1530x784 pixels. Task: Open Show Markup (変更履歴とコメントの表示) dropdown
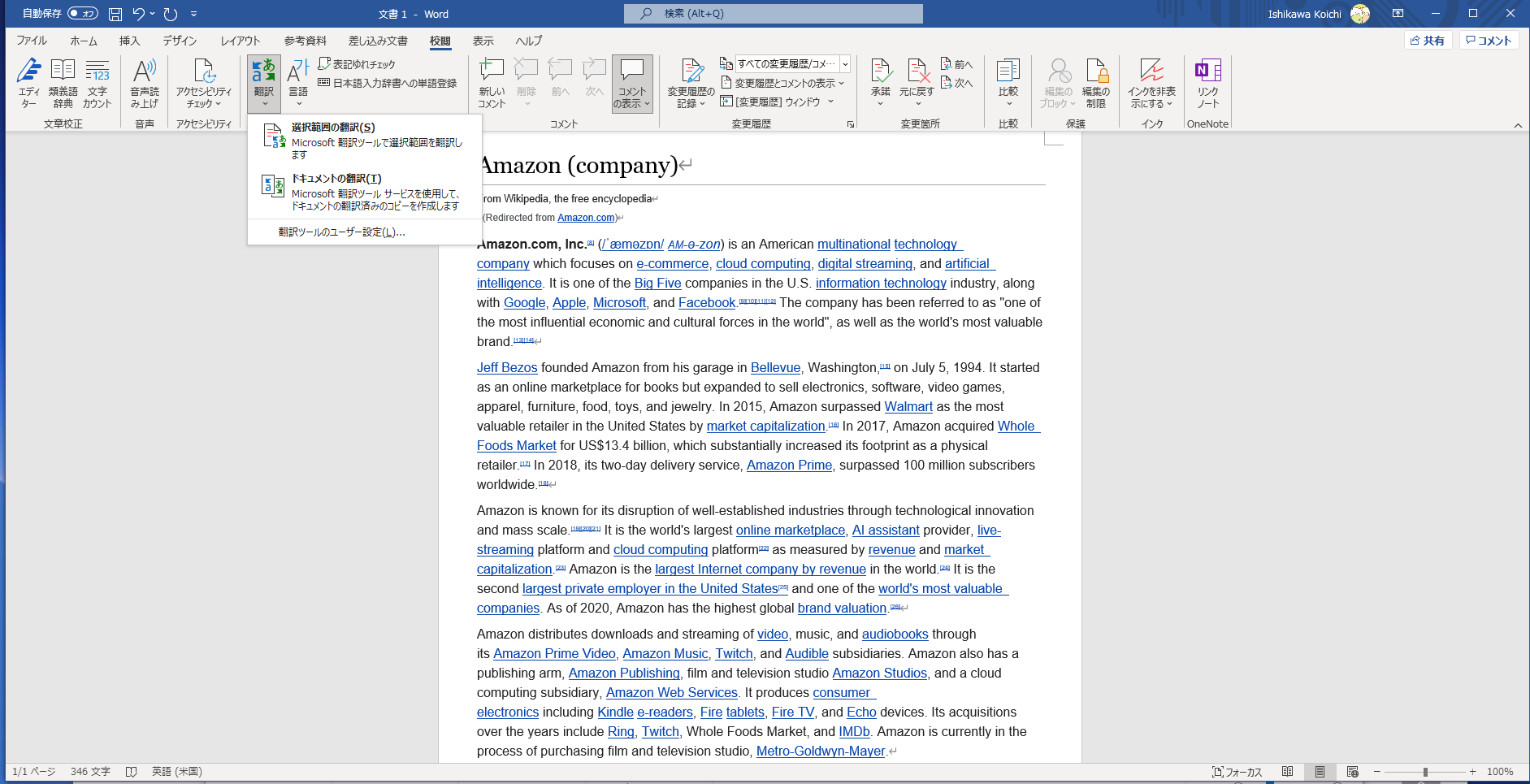(x=782, y=83)
